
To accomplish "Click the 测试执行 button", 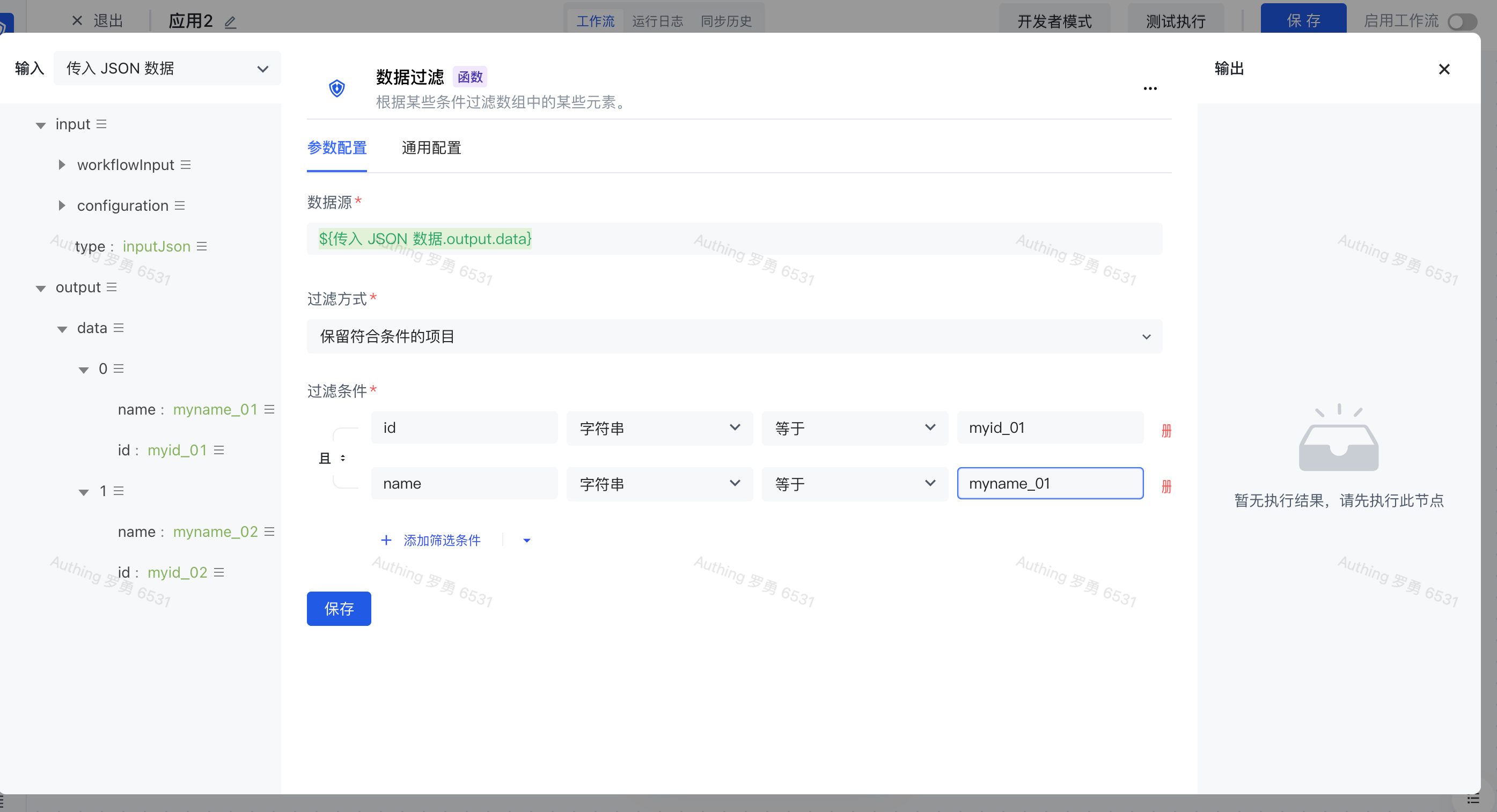I will 1175,21.
